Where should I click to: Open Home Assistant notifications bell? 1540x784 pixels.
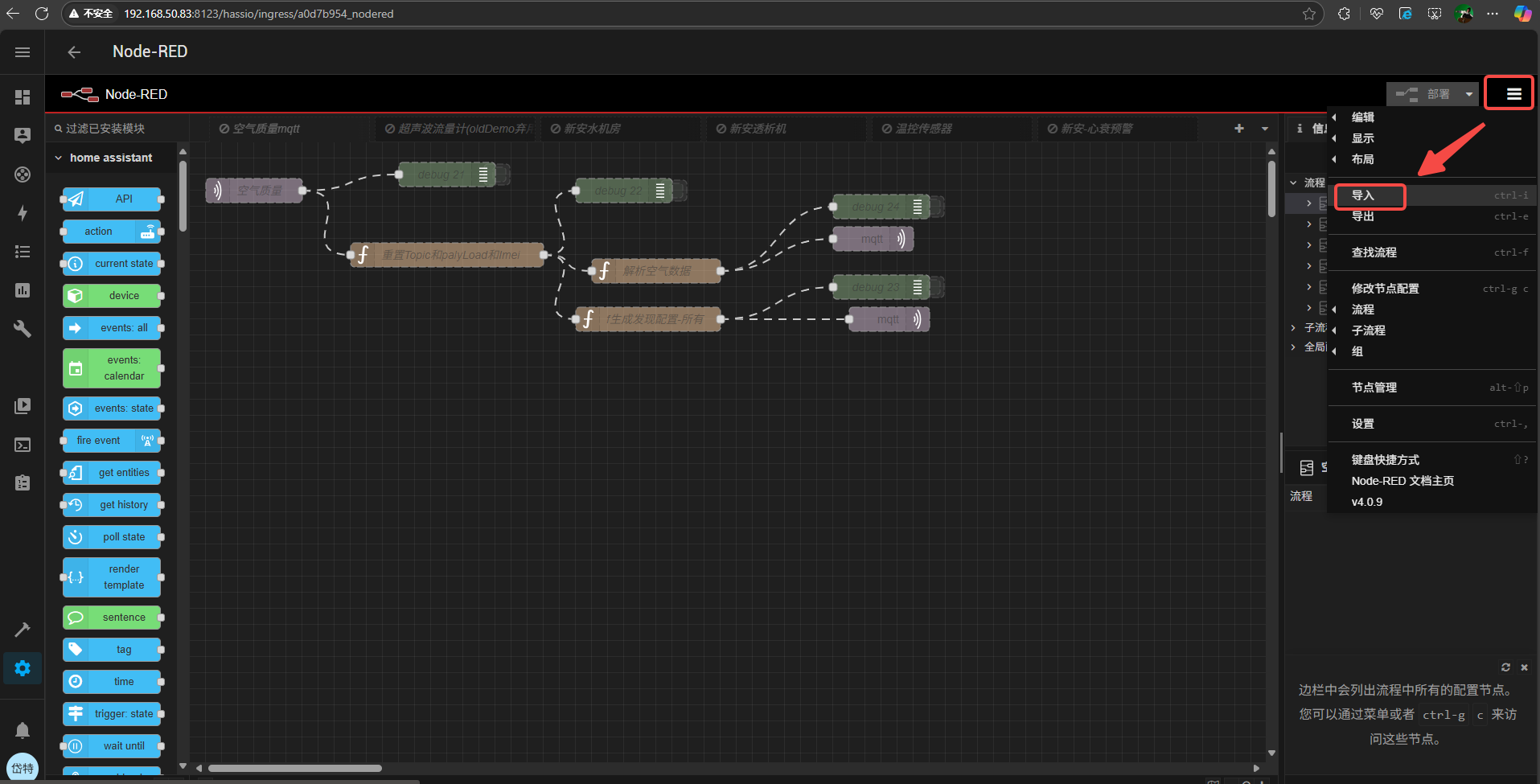click(x=23, y=730)
